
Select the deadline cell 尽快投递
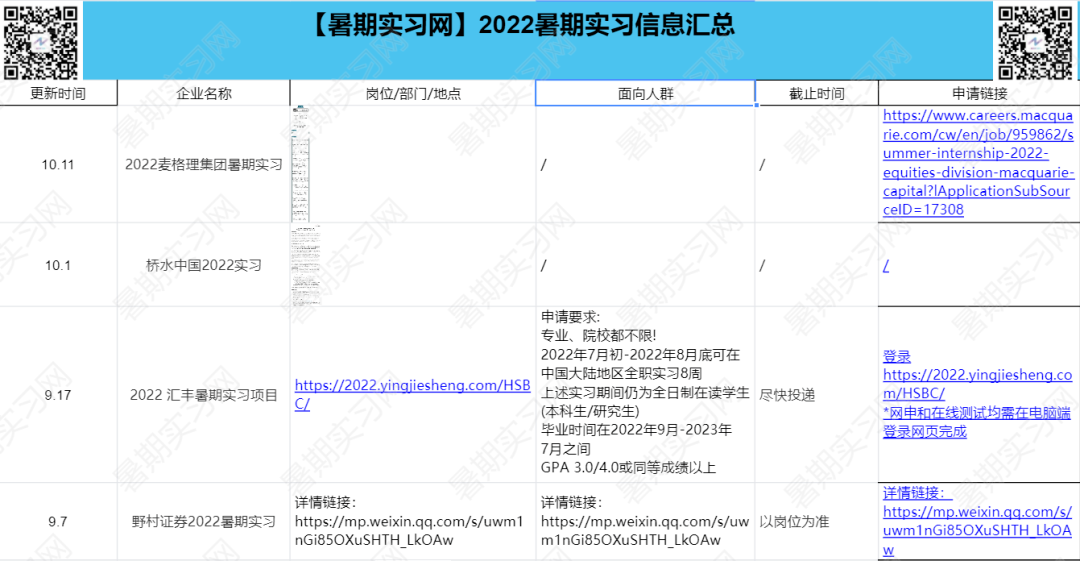point(817,395)
